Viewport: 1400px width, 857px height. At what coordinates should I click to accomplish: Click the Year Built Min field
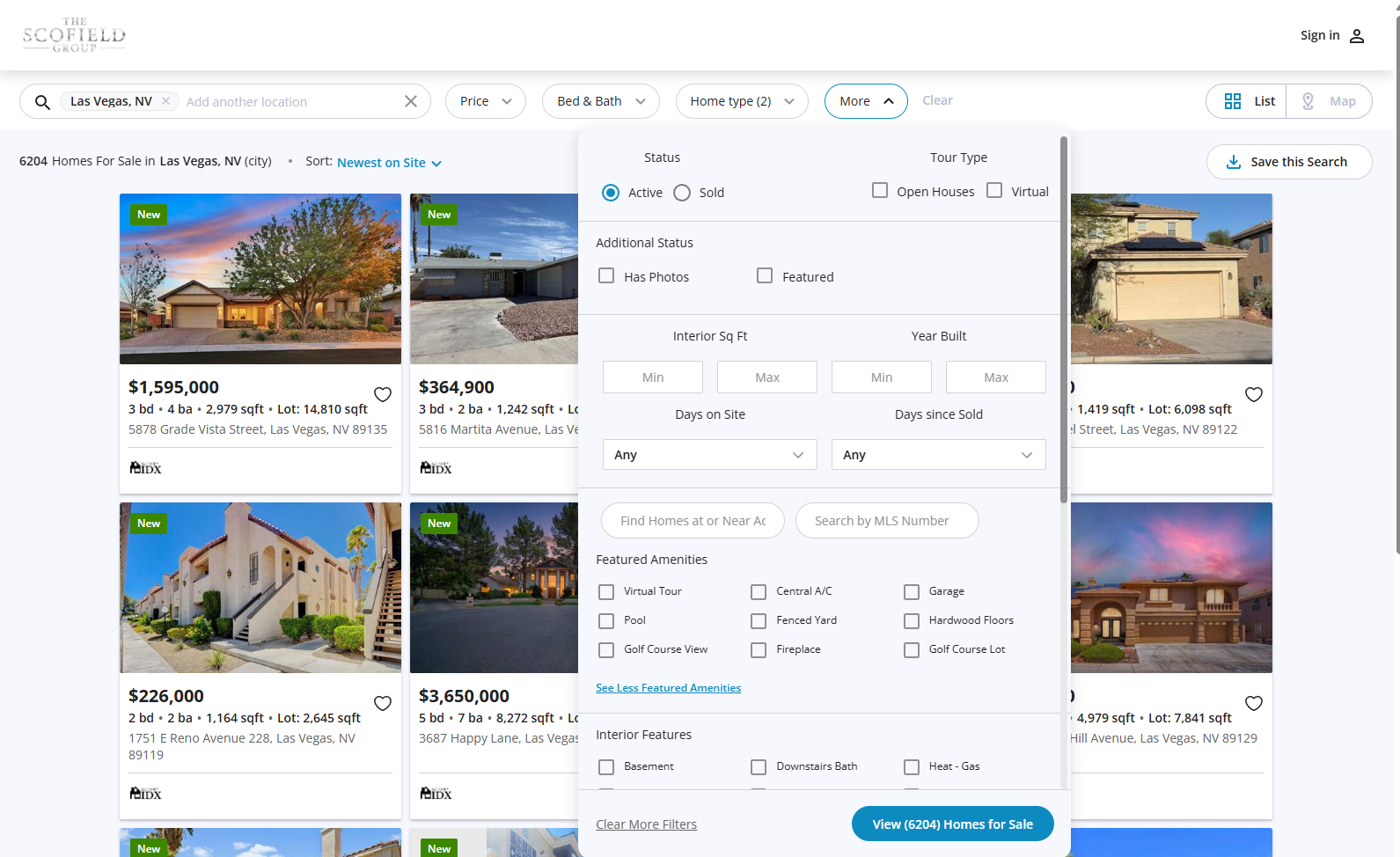[882, 377]
